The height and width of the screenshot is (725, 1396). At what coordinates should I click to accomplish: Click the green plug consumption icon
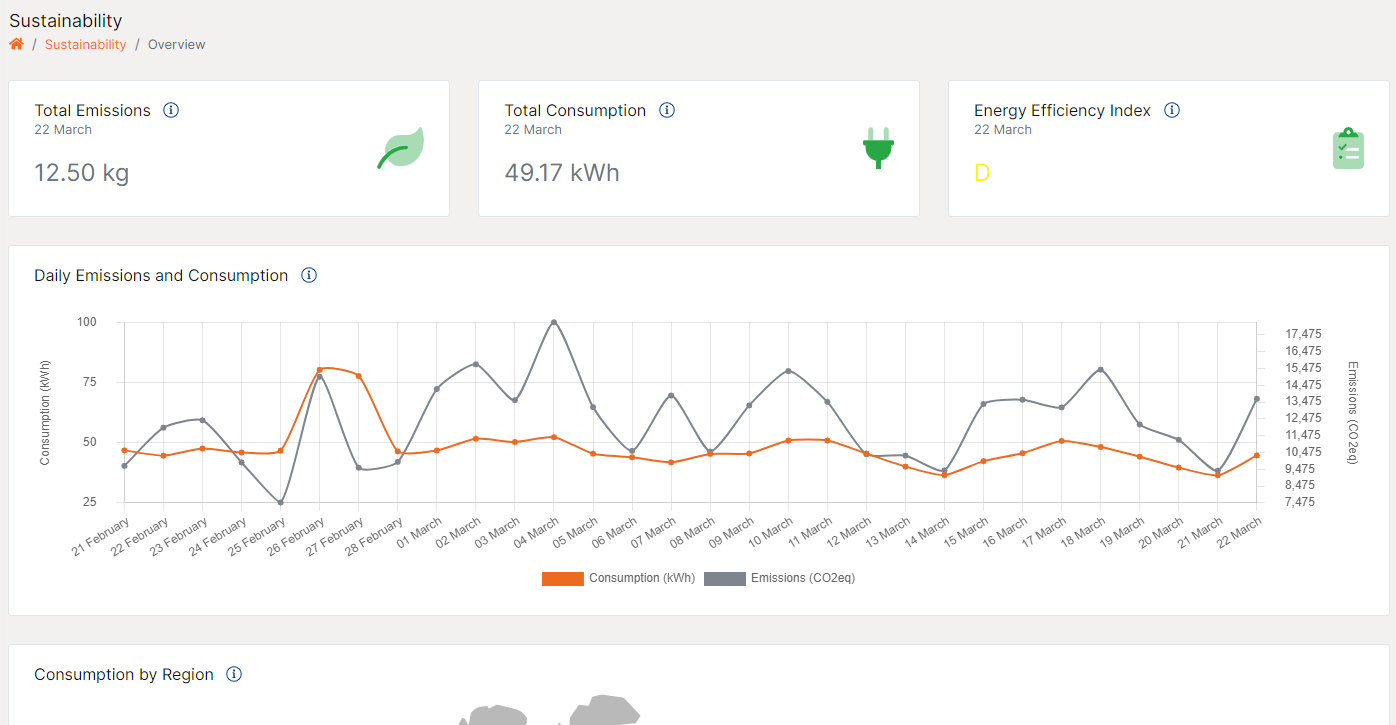click(878, 148)
